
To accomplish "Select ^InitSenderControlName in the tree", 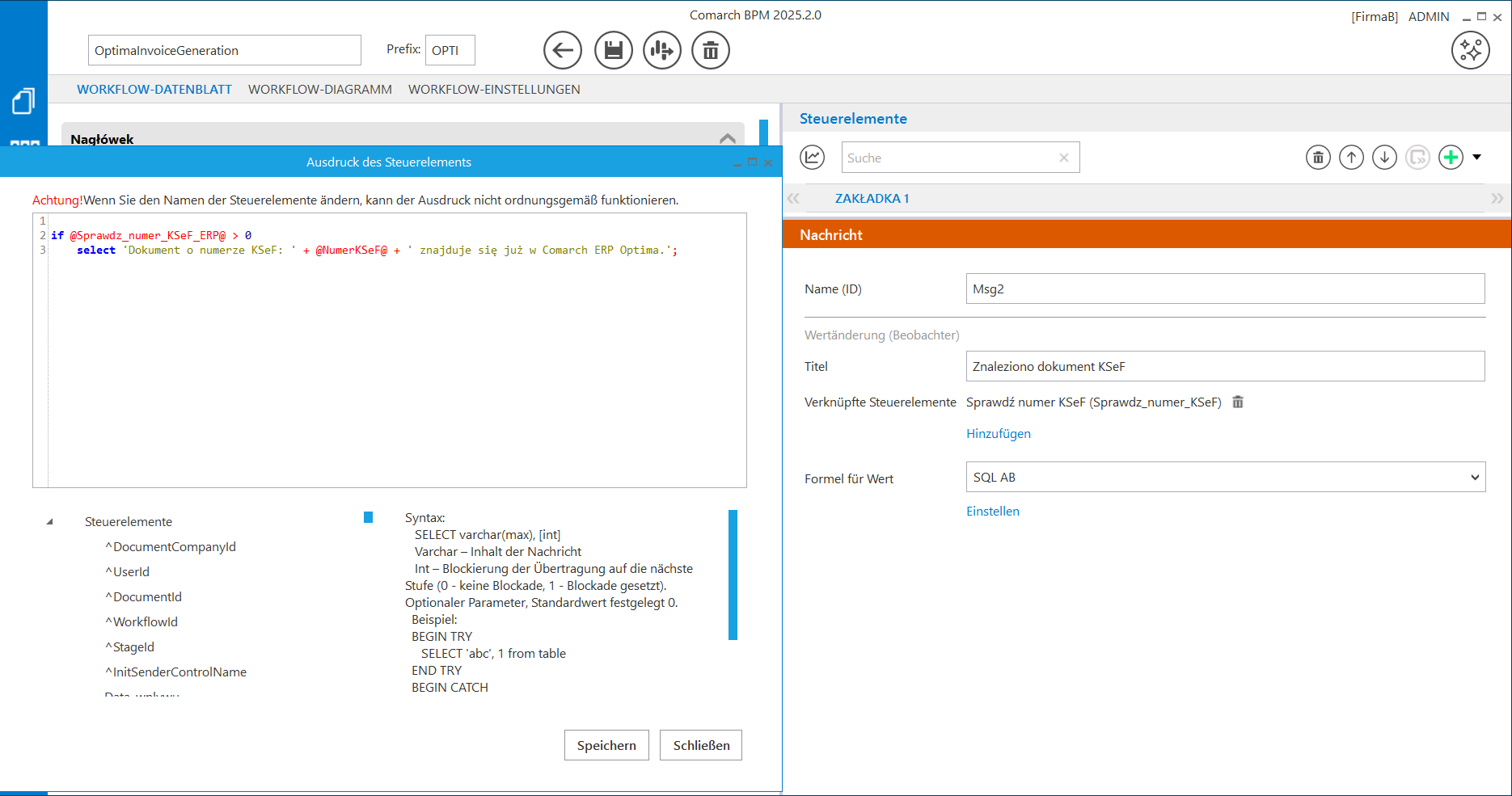I will click(x=175, y=672).
